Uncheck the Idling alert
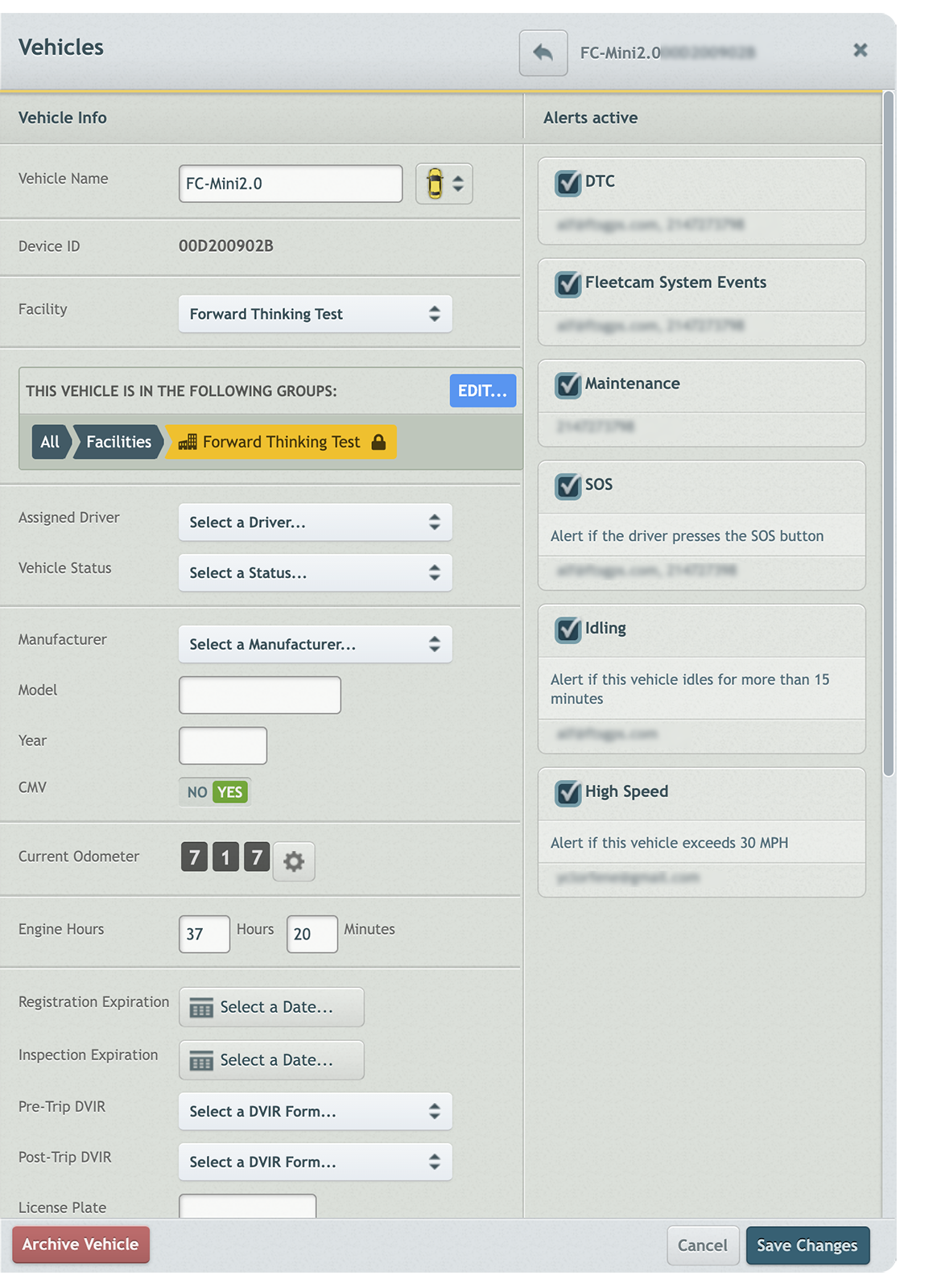 (567, 630)
